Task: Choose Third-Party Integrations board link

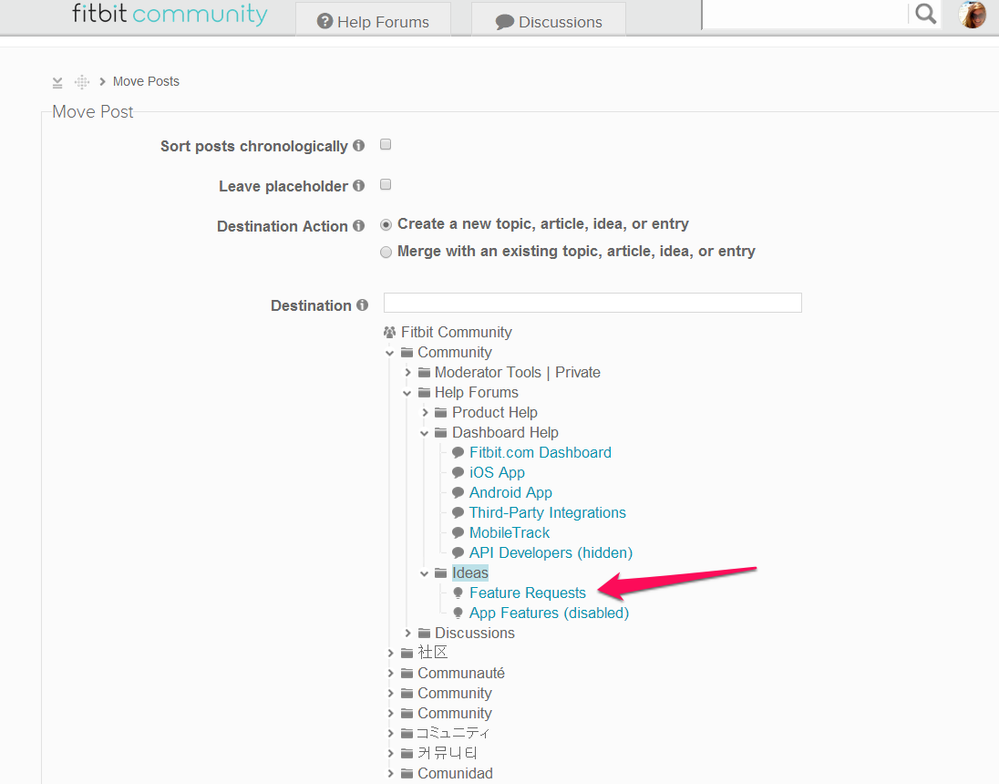Action: [x=547, y=513]
